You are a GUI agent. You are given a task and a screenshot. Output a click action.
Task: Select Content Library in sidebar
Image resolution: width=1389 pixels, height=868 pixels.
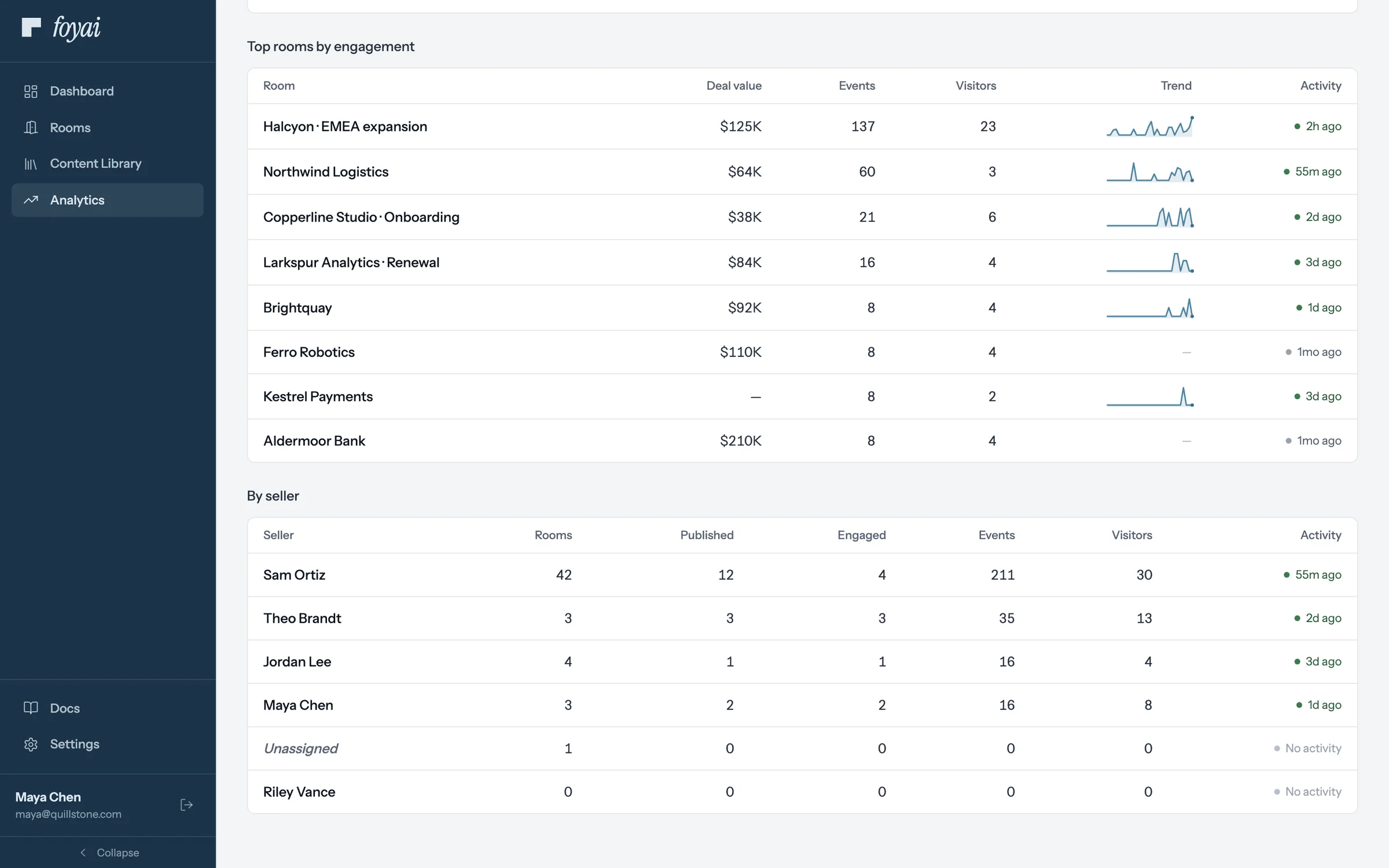(108, 164)
